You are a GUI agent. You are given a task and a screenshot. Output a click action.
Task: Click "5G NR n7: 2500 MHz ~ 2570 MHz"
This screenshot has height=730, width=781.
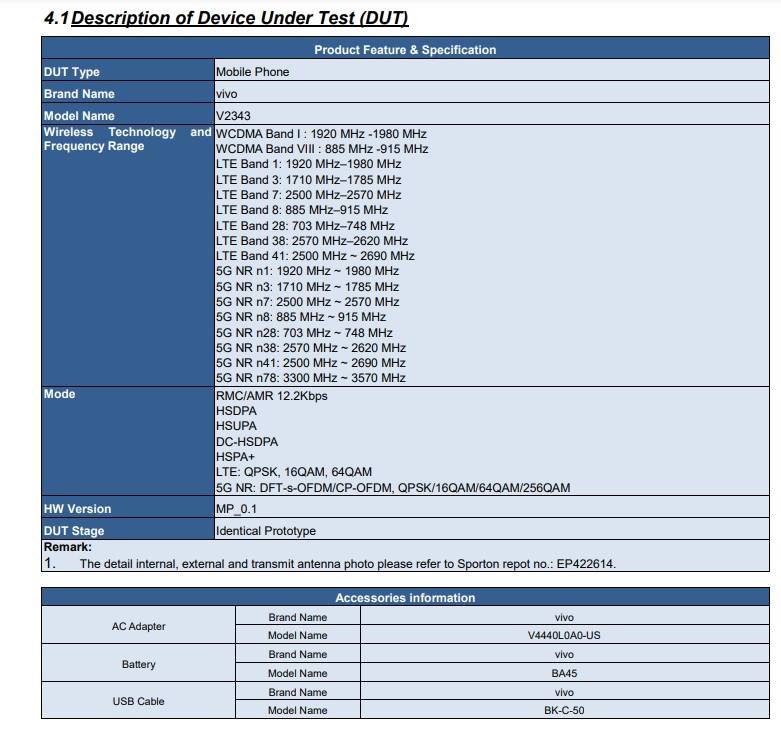pyautogui.click(x=307, y=302)
